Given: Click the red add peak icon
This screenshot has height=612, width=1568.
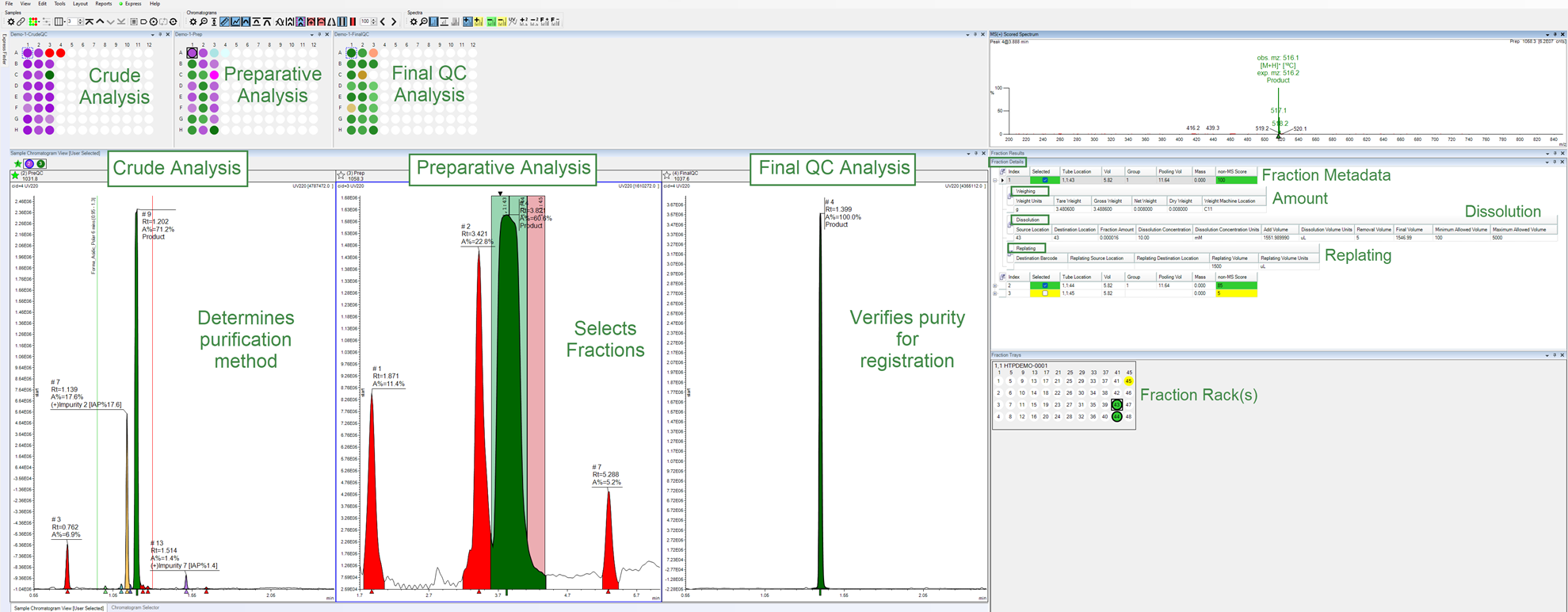Looking at the screenshot, I should point(311,21).
